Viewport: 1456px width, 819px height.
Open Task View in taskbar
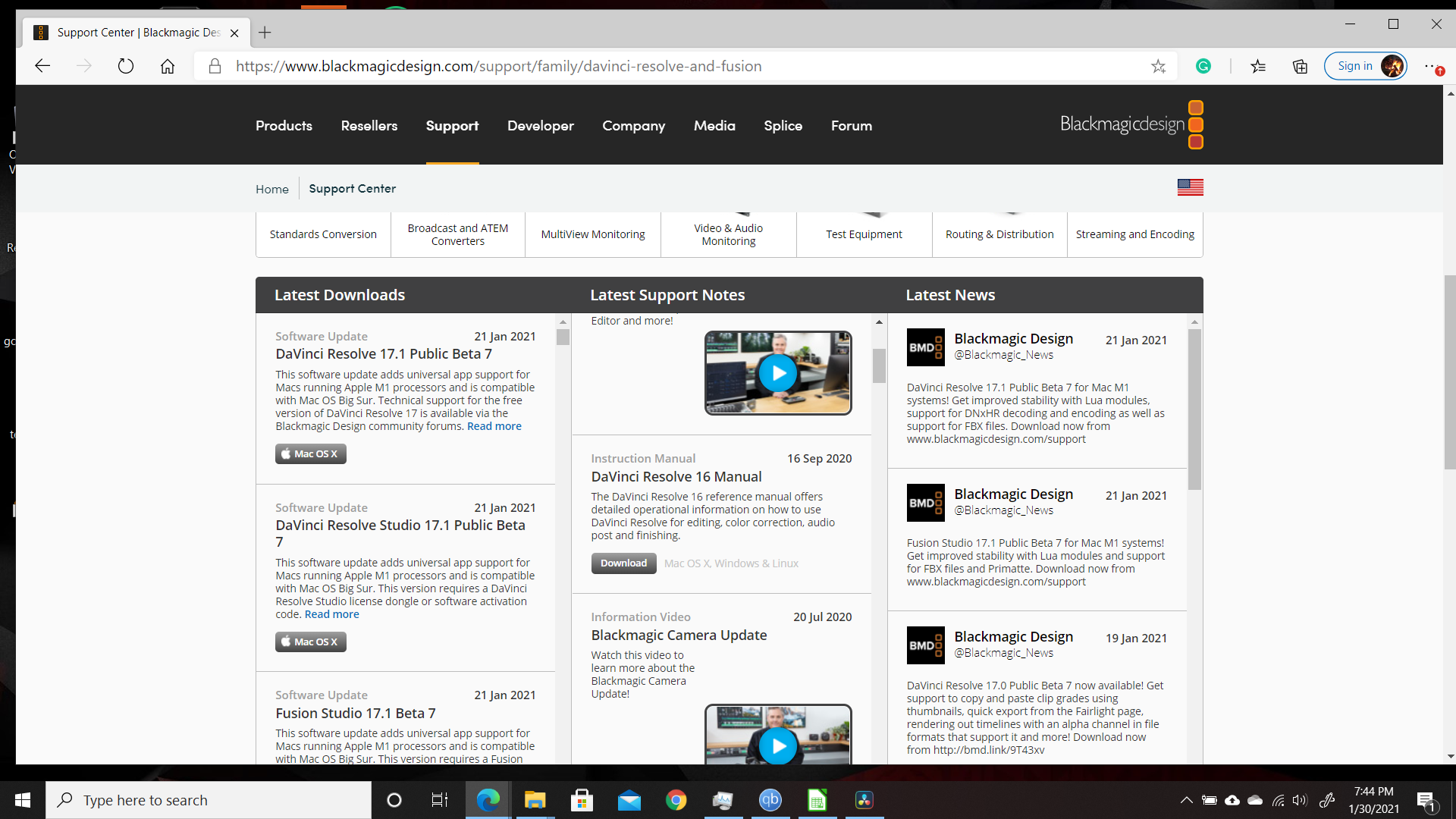pos(440,800)
